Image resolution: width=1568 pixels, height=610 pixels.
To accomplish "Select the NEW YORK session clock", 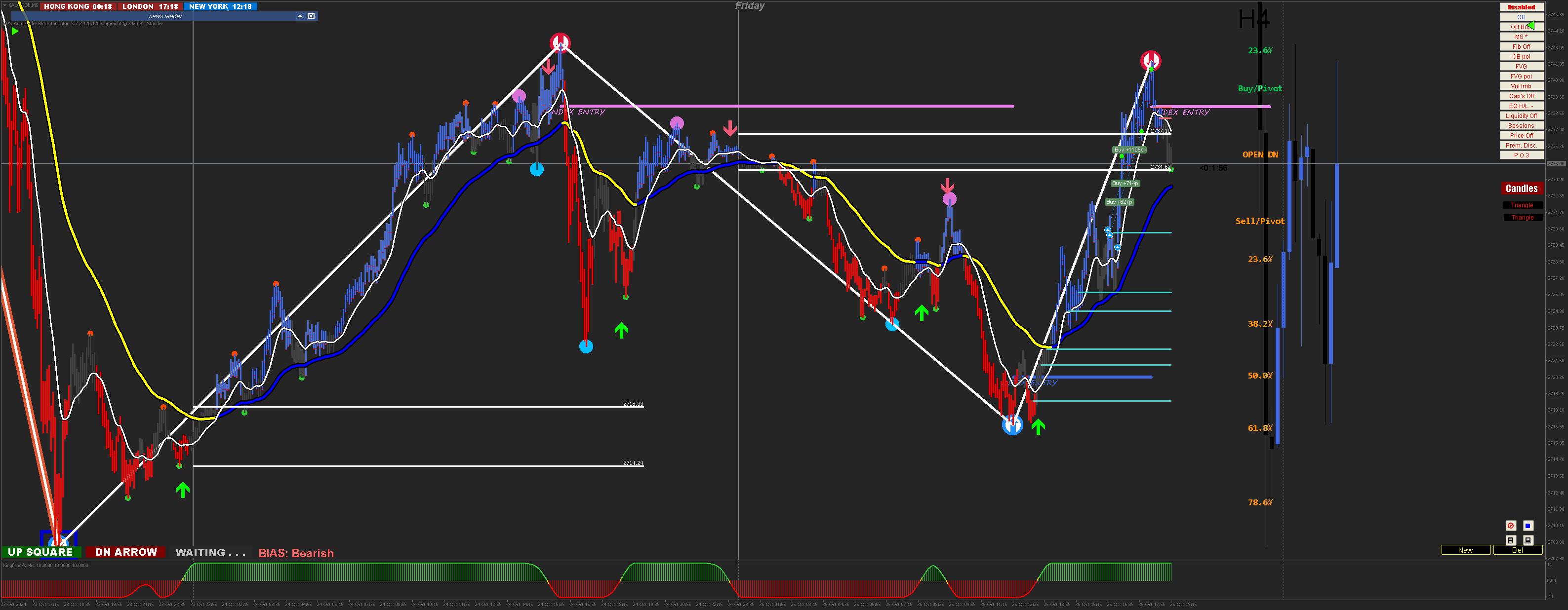I will click(x=220, y=6).
